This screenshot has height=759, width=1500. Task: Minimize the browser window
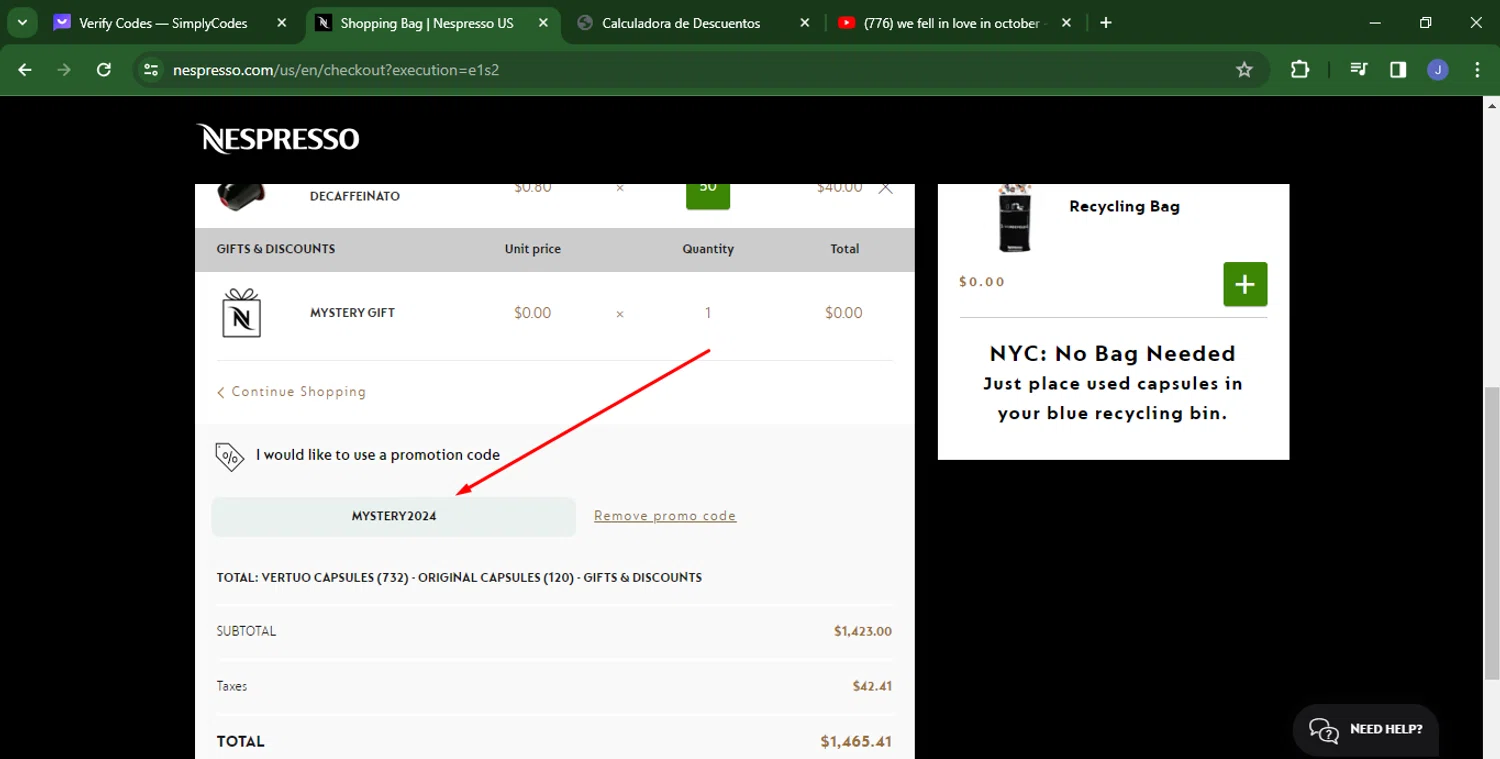coord(1376,23)
